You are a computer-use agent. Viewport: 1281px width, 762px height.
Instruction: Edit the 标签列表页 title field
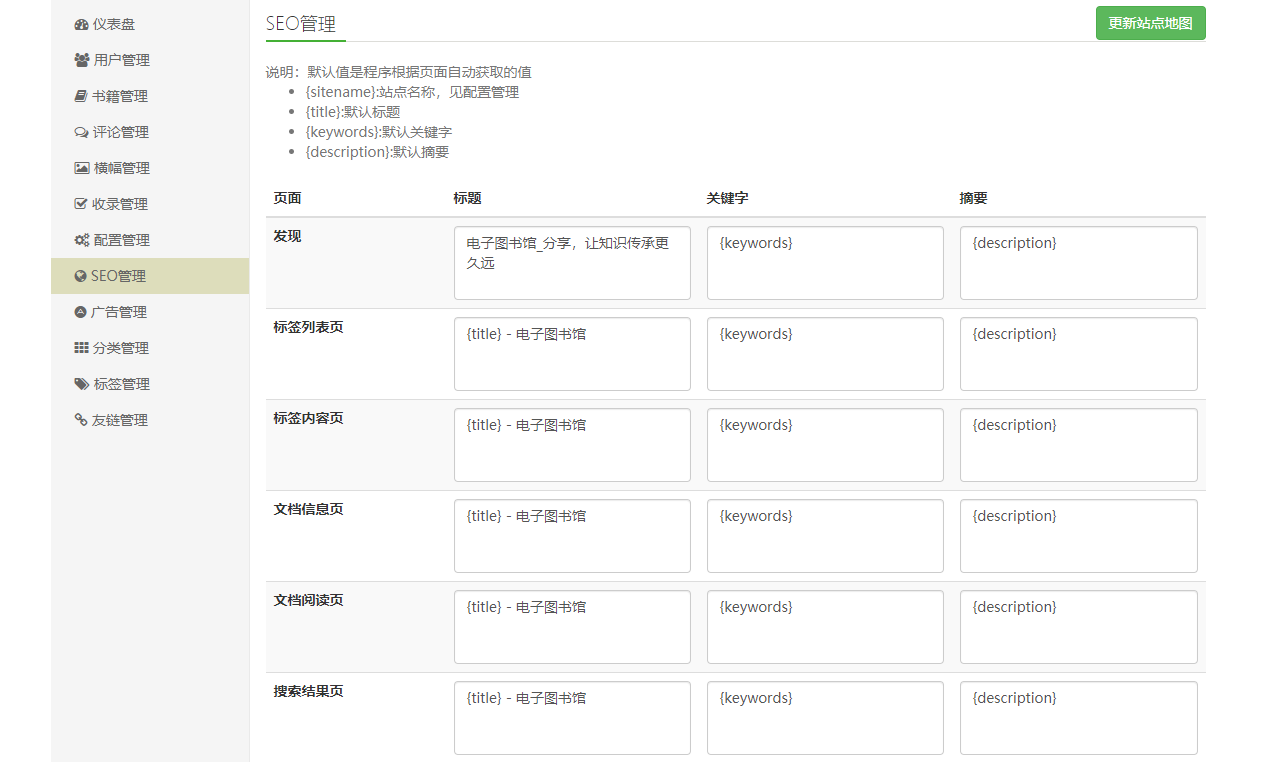tap(572, 354)
